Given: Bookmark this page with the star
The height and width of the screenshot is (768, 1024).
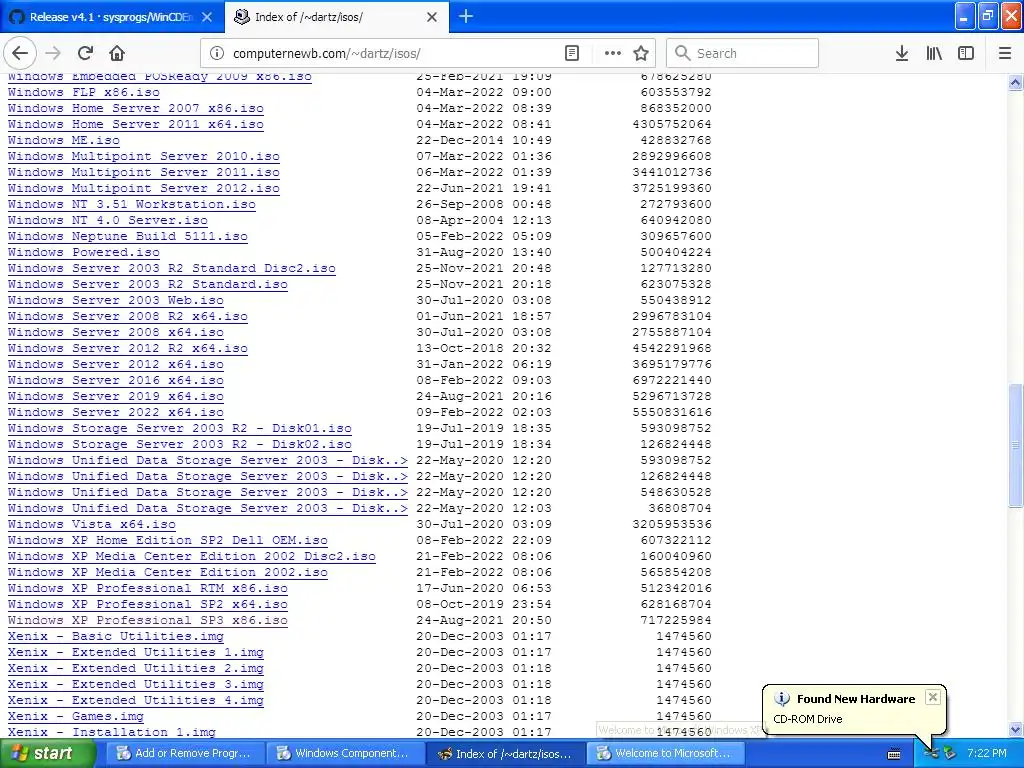Looking at the screenshot, I should 641,54.
